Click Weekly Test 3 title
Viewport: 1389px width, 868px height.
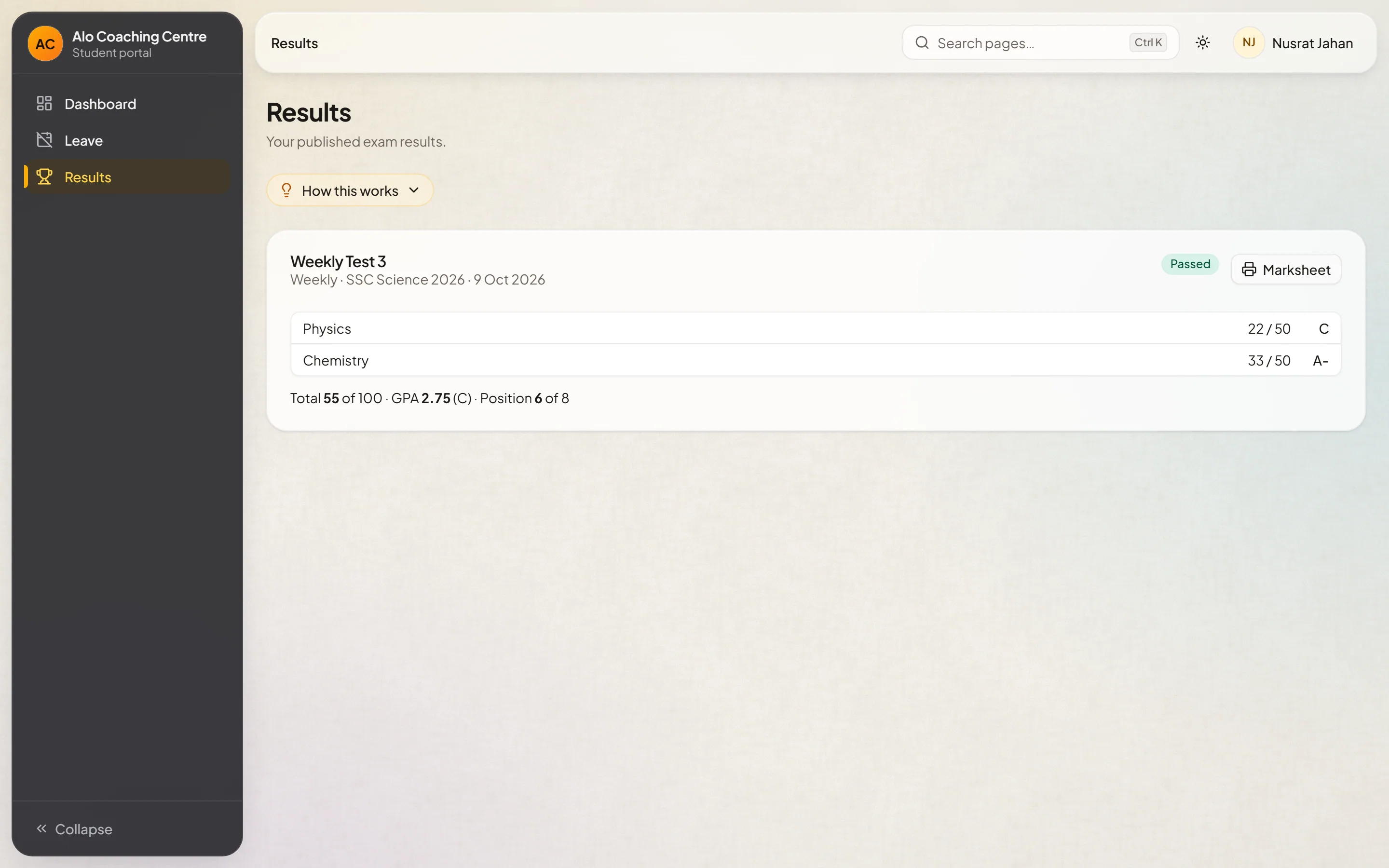pos(338,262)
